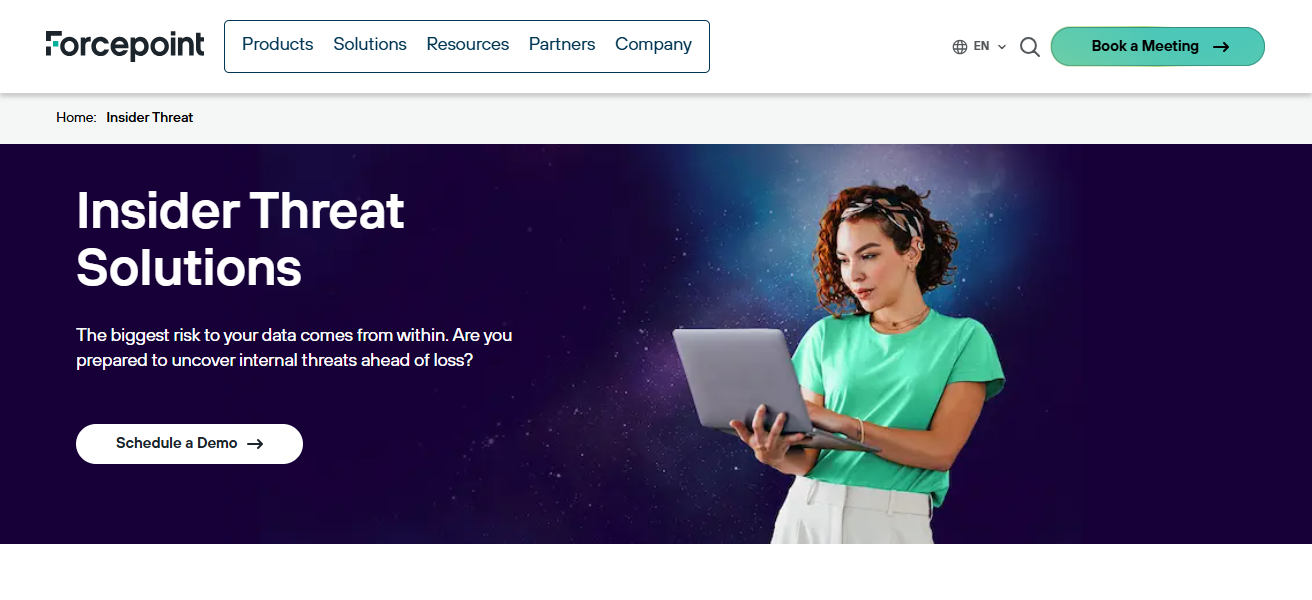Viewport: 1312px width, 600px height.
Task: Click the arrow inside Book a Meeting
Action: (1221, 47)
